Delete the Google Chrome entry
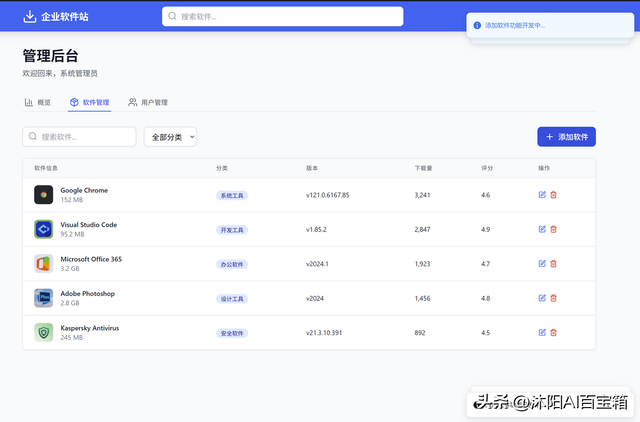 point(553,195)
